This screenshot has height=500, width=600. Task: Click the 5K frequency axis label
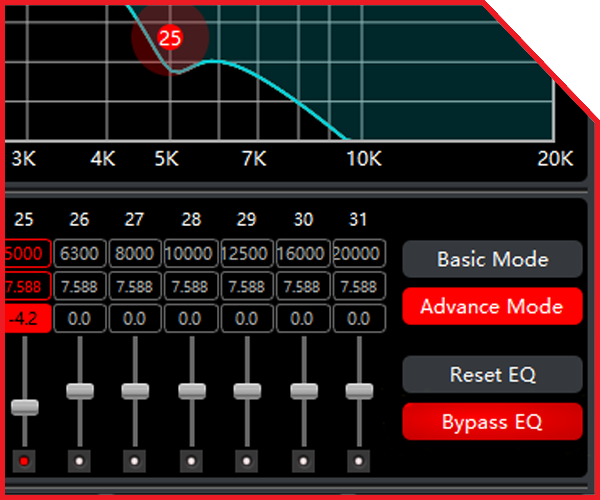[x=166, y=158]
